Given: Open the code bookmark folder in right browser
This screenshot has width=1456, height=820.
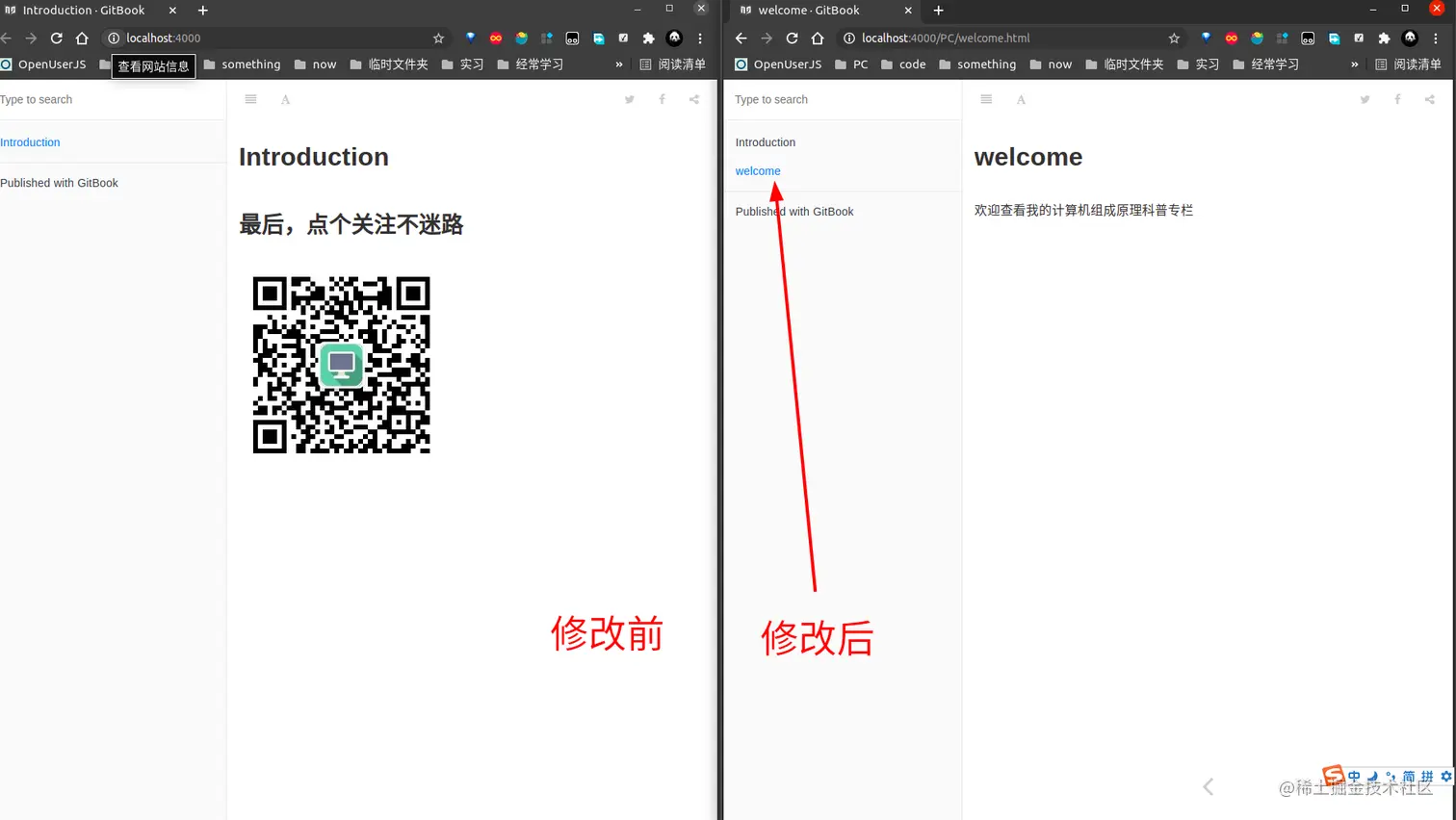Looking at the screenshot, I should tap(903, 64).
